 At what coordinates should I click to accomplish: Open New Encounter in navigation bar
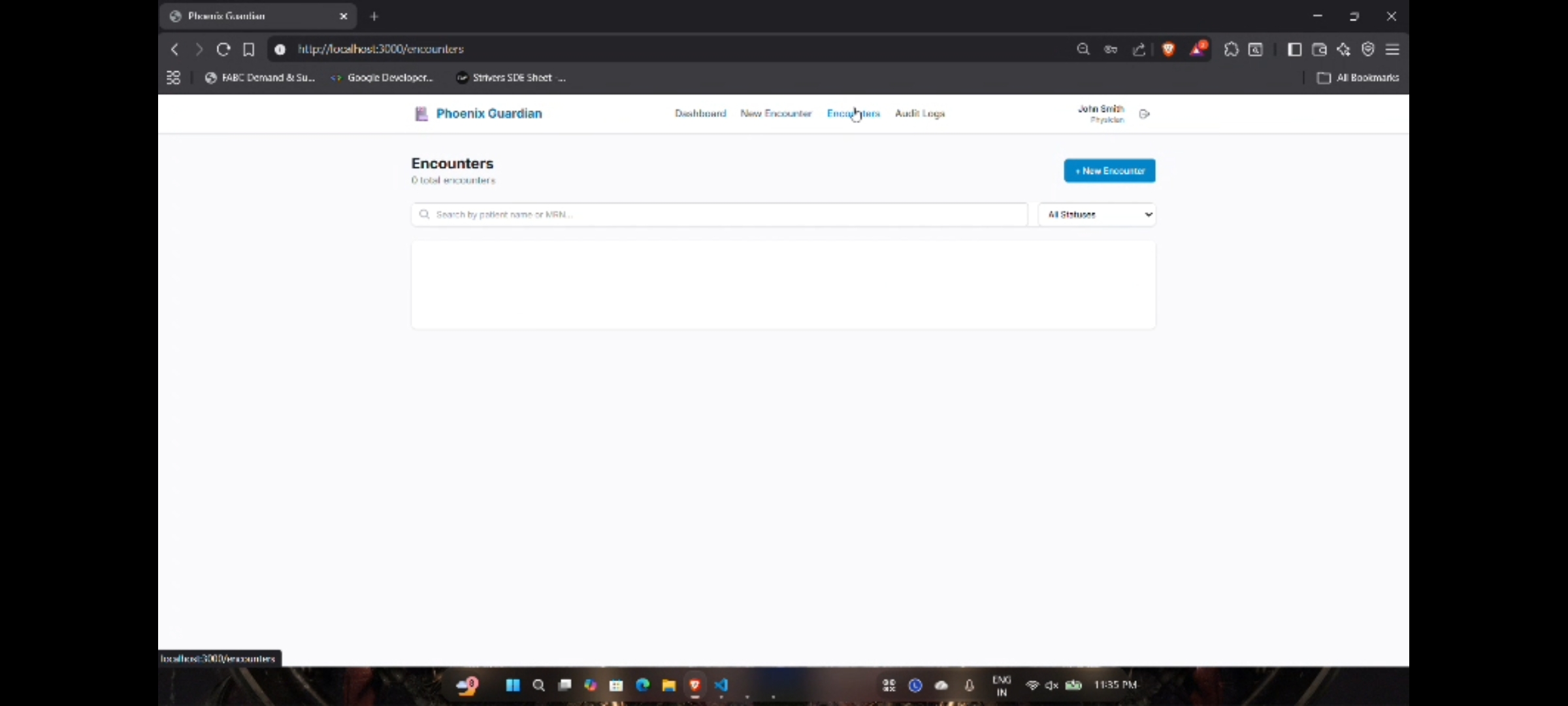[776, 113]
